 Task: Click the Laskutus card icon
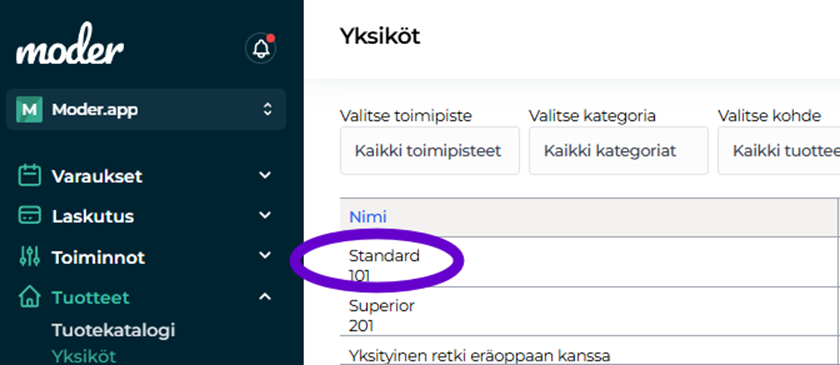pos(29,215)
